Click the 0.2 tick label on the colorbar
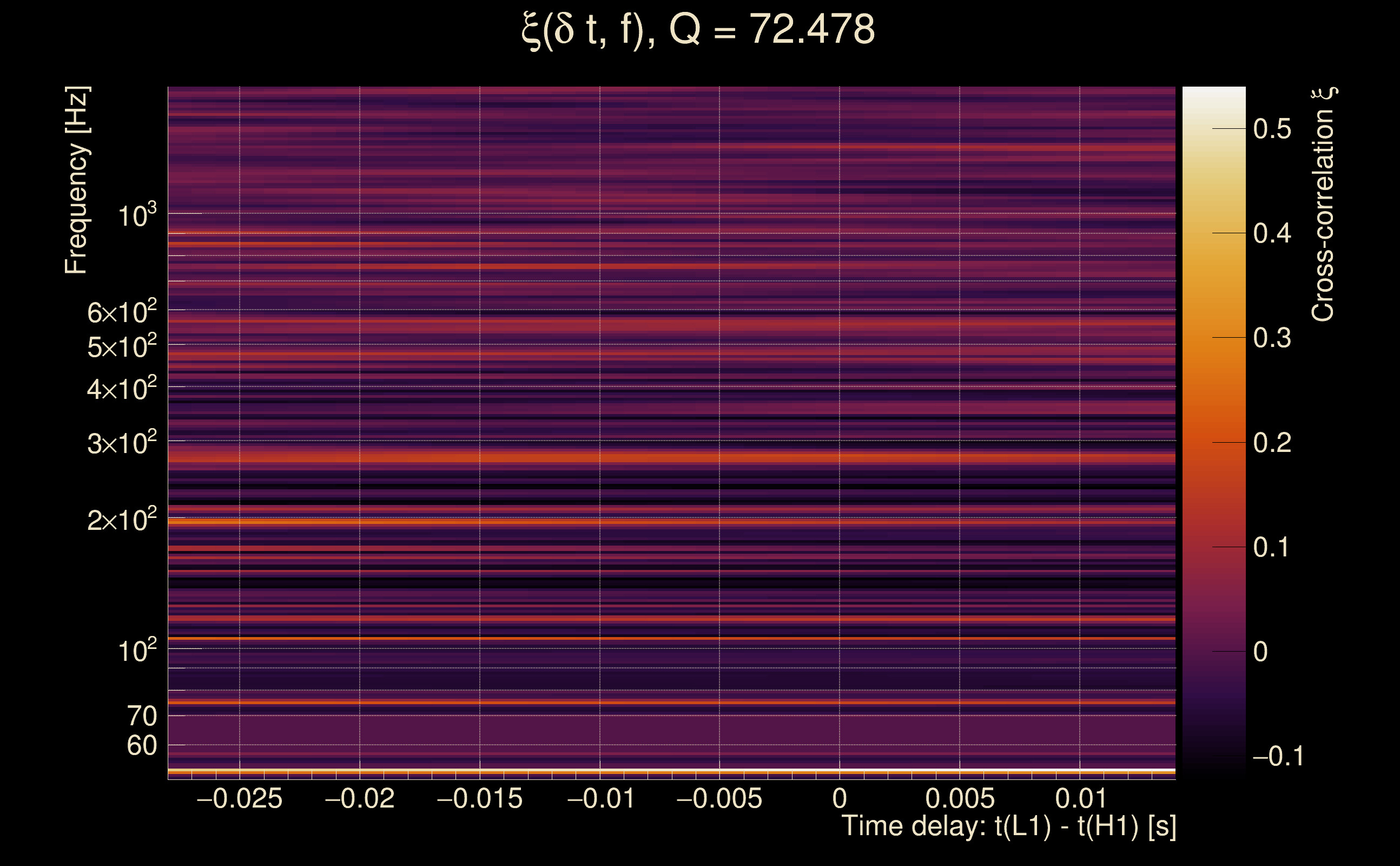The height and width of the screenshot is (866, 1400). [1272, 443]
